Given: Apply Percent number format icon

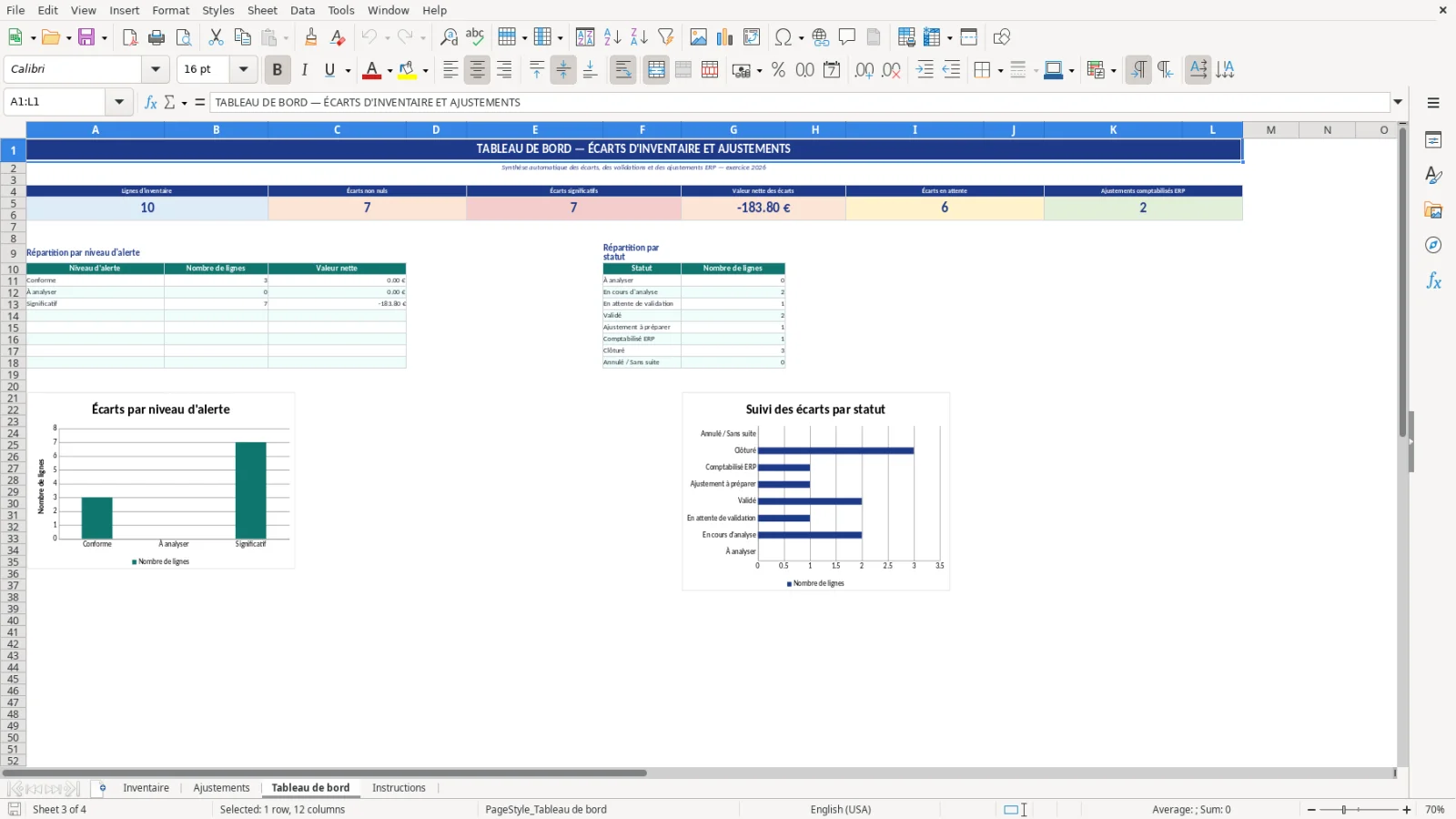Looking at the screenshot, I should [778, 70].
